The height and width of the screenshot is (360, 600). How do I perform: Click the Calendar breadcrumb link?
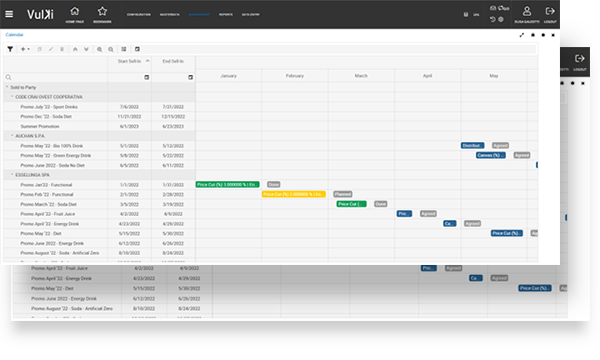point(14,35)
